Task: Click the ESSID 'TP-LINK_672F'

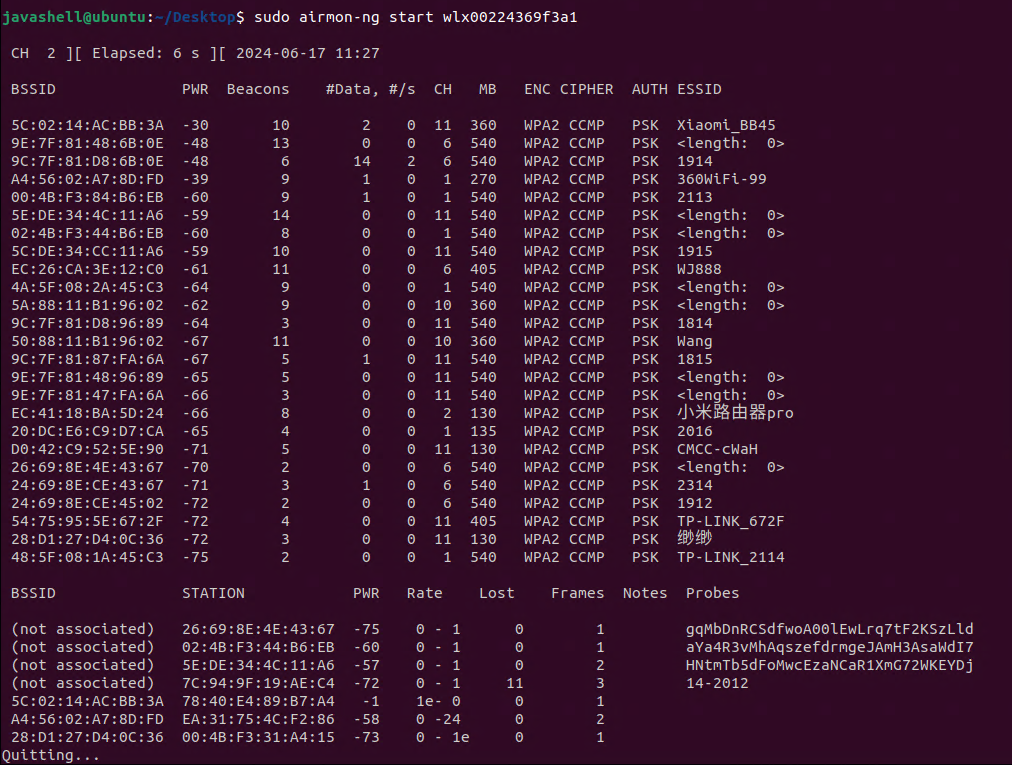Action: [x=731, y=522]
